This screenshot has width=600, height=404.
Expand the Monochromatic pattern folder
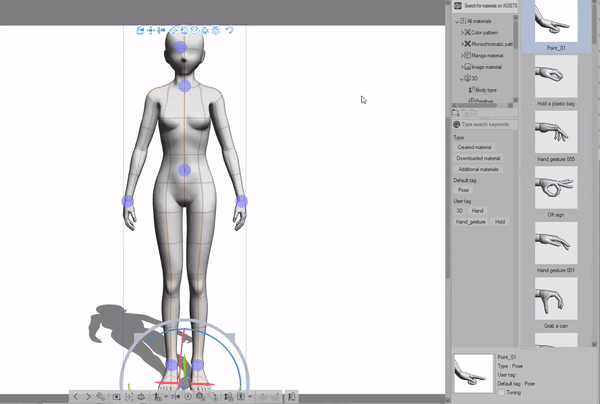[462, 44]
